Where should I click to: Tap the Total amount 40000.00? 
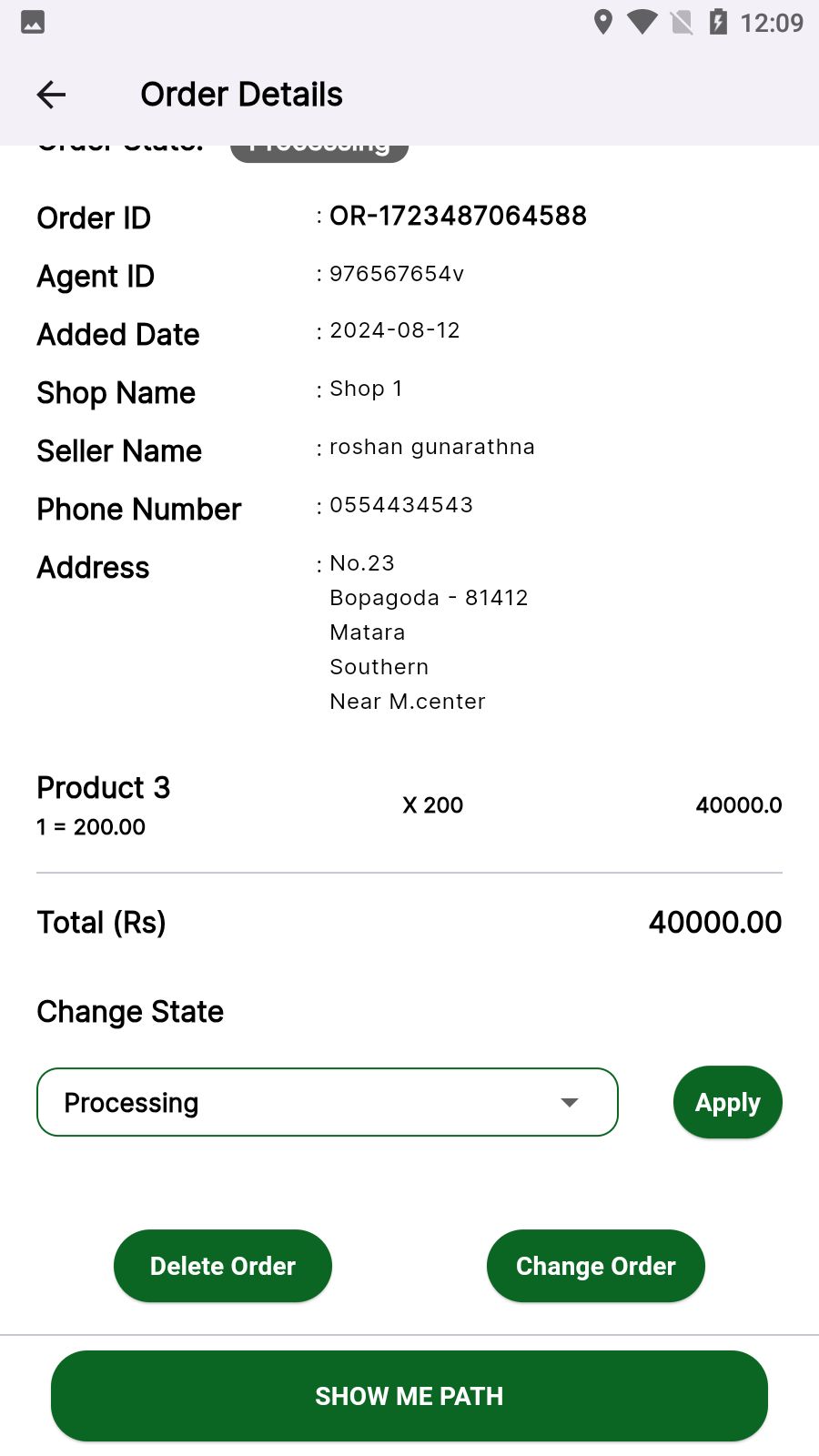(714, 922)
